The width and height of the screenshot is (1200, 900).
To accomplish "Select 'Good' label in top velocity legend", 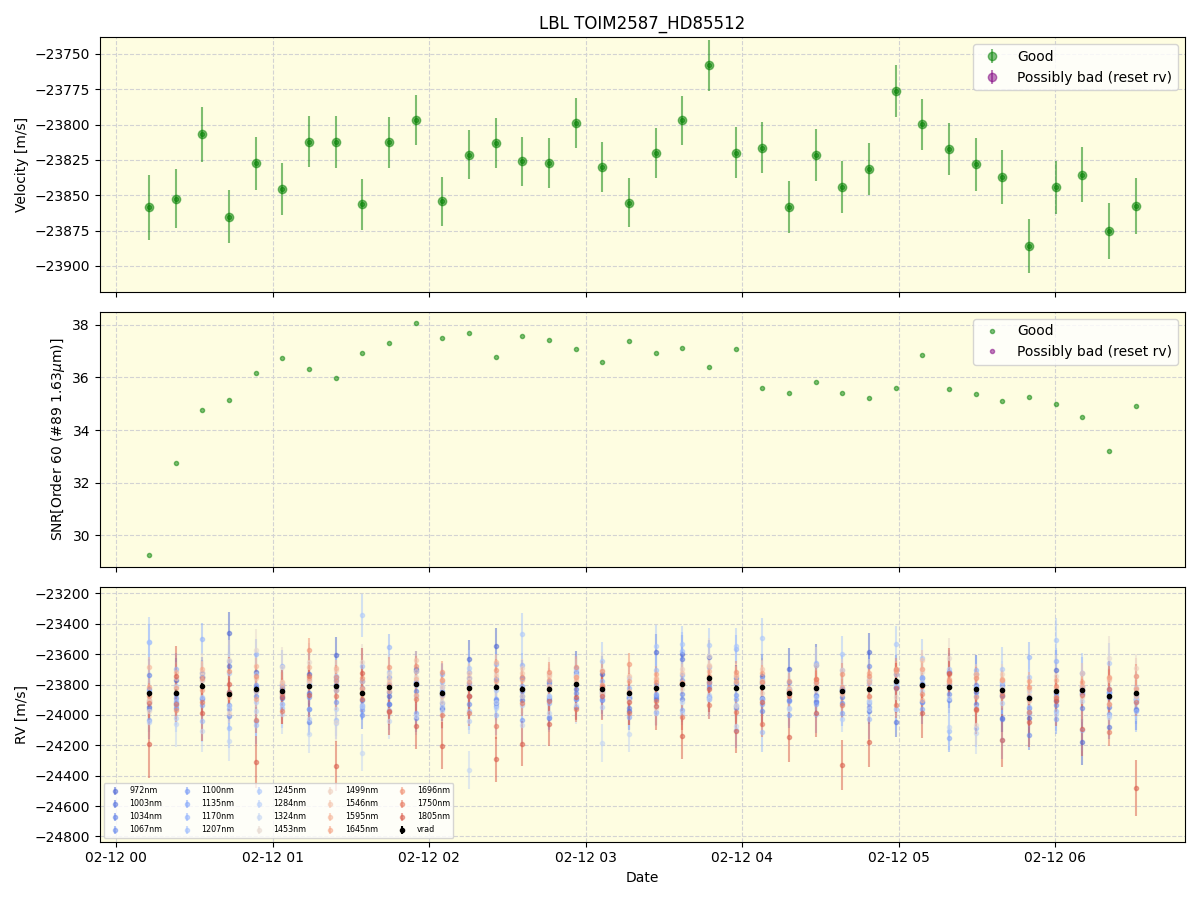I will coord(1035,56).
